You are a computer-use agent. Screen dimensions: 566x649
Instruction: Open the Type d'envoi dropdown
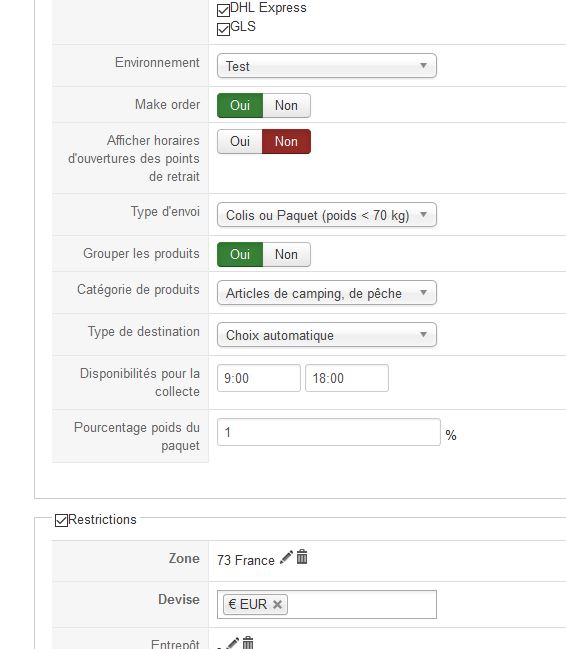[x=327, y=215]
